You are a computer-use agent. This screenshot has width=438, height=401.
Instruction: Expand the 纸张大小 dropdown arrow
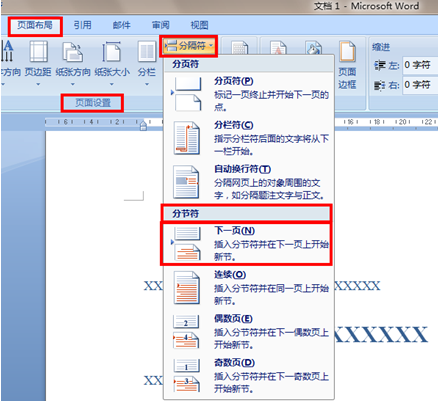(112, 84)
